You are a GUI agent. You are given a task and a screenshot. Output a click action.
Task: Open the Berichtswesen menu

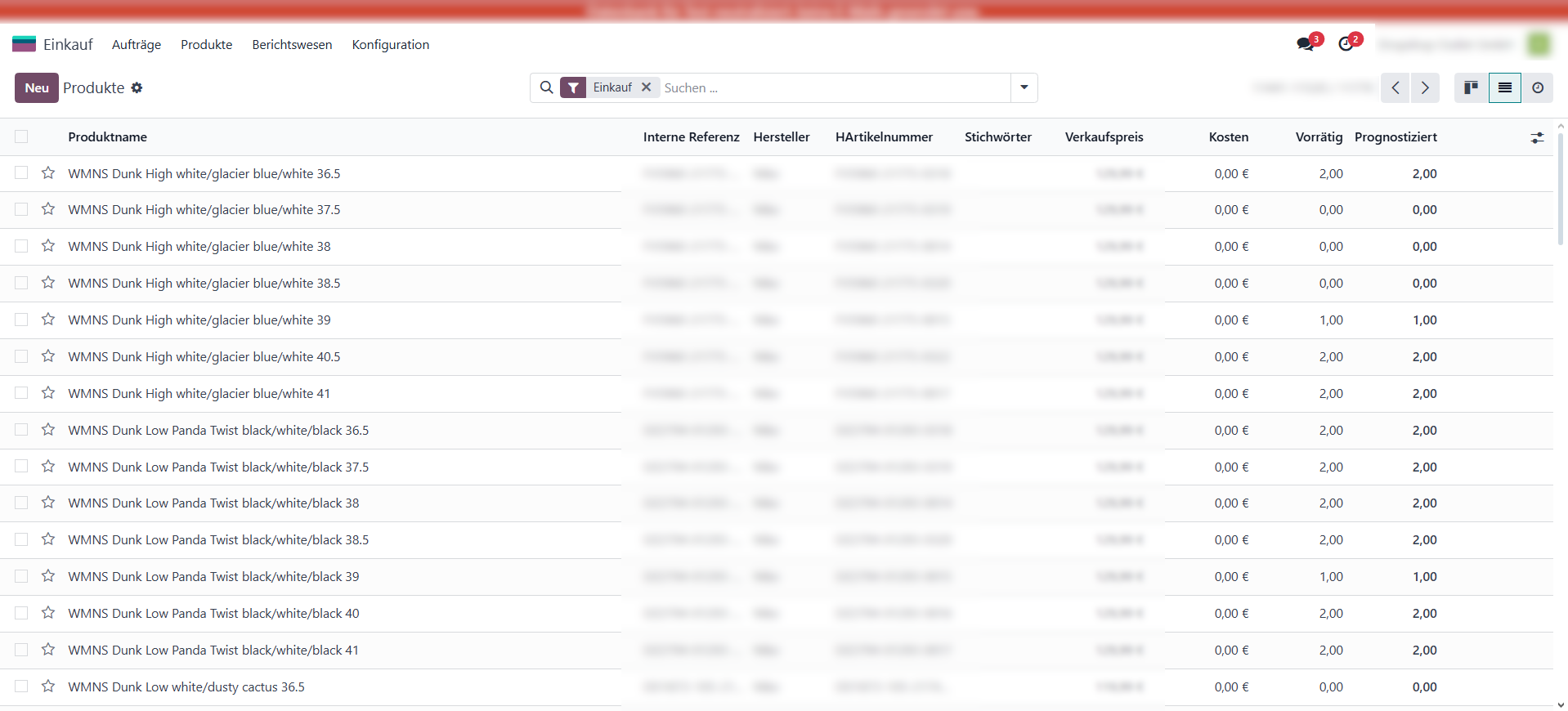[292, 44]
